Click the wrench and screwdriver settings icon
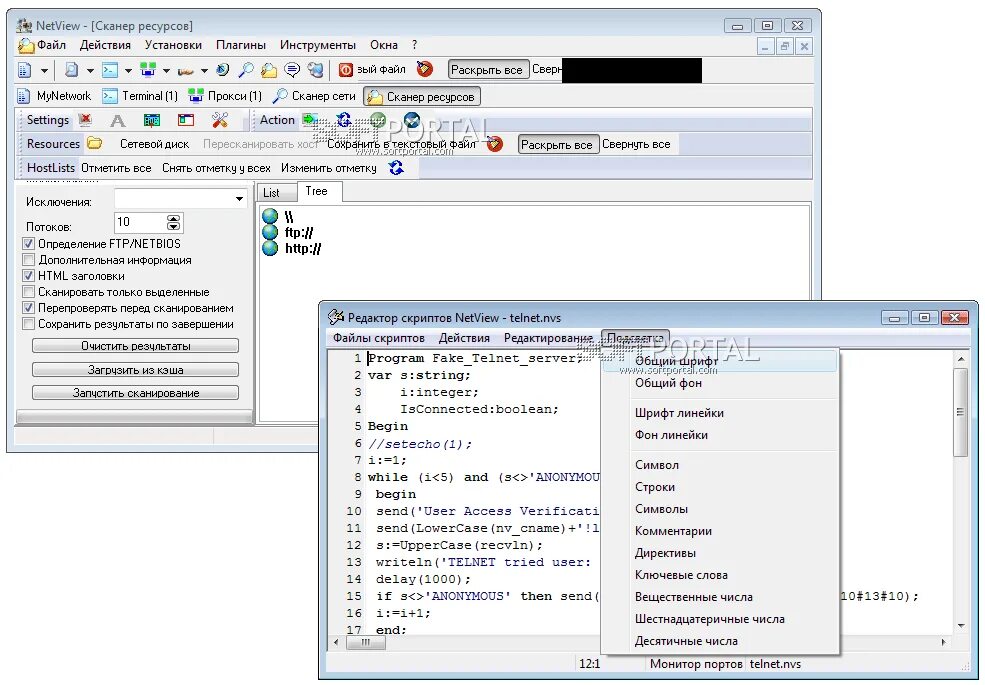 pyautogui.click(x=220, y=119)
